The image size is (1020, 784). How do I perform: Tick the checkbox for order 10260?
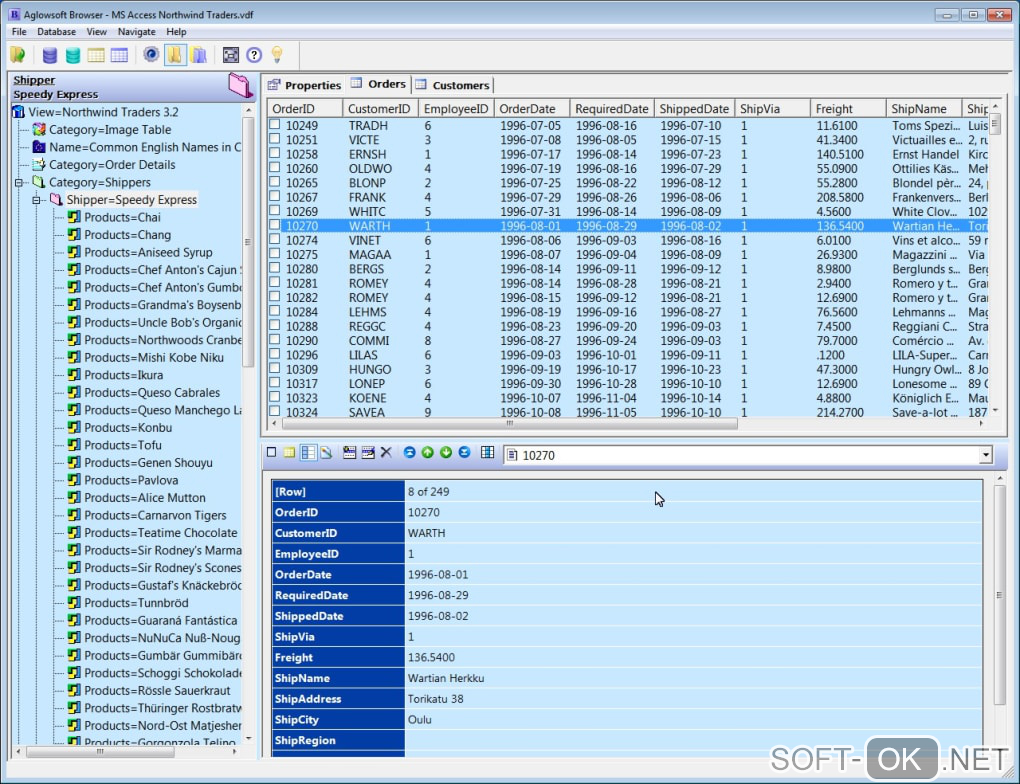coord(275,169)
